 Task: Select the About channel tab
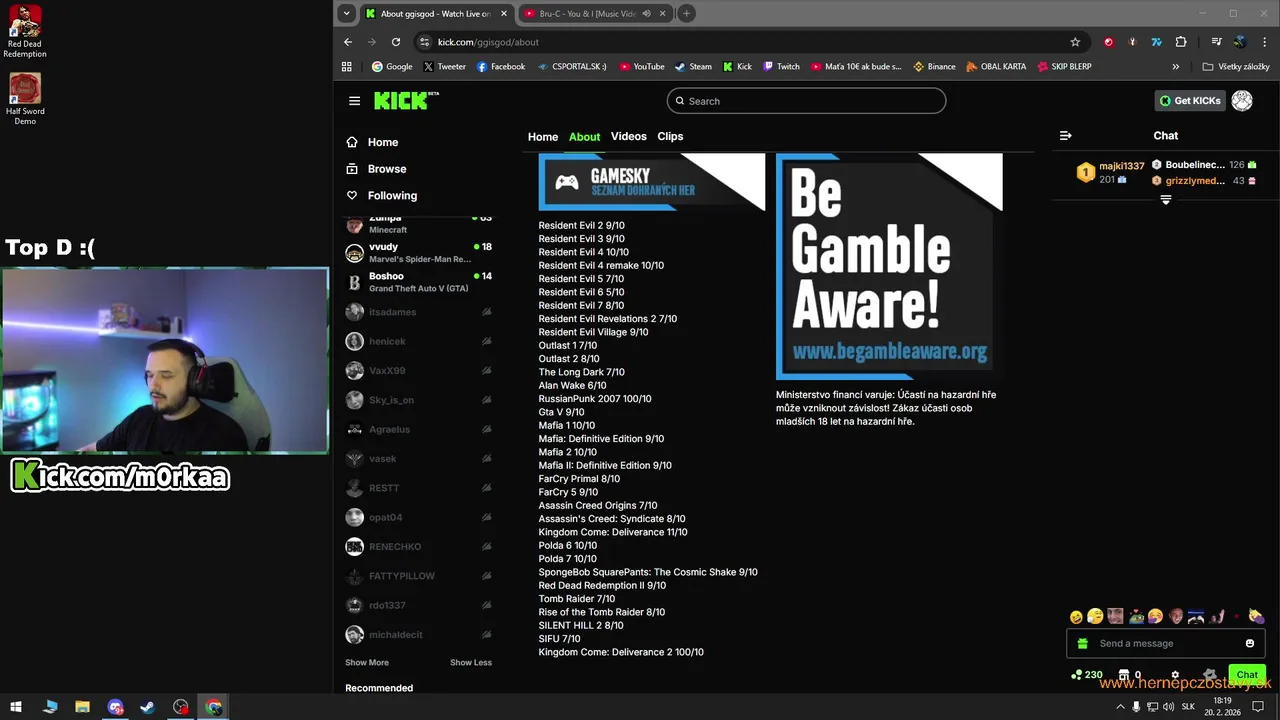tap(584, 137)
